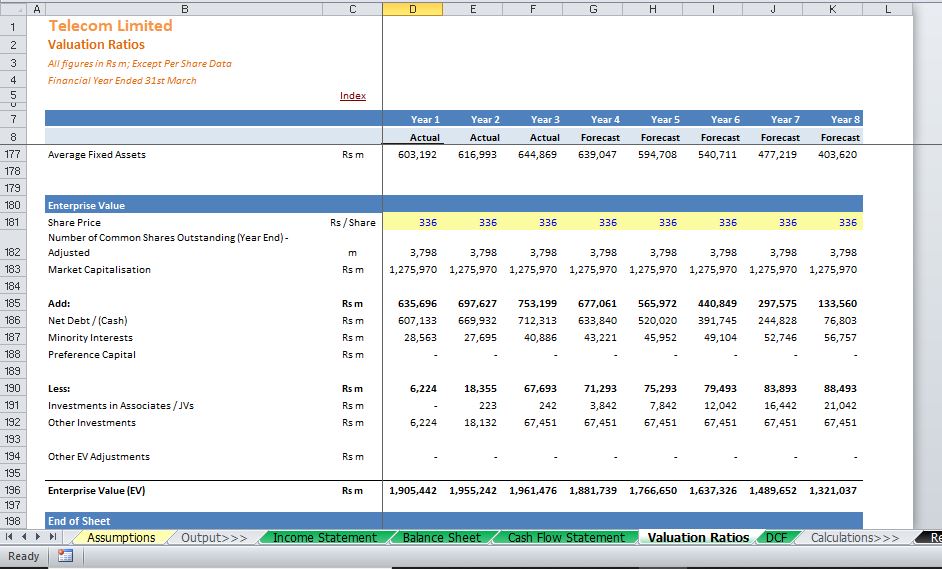Click the Share Price row label
The height and width of the screenshot is (569, 942).
(x=74, y=222)
